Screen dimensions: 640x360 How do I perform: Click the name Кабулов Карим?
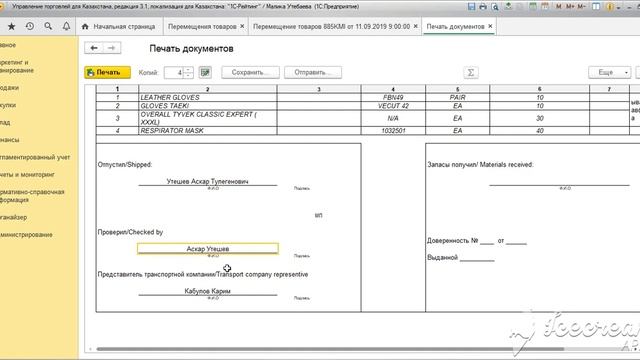click(x=207, y=291)
